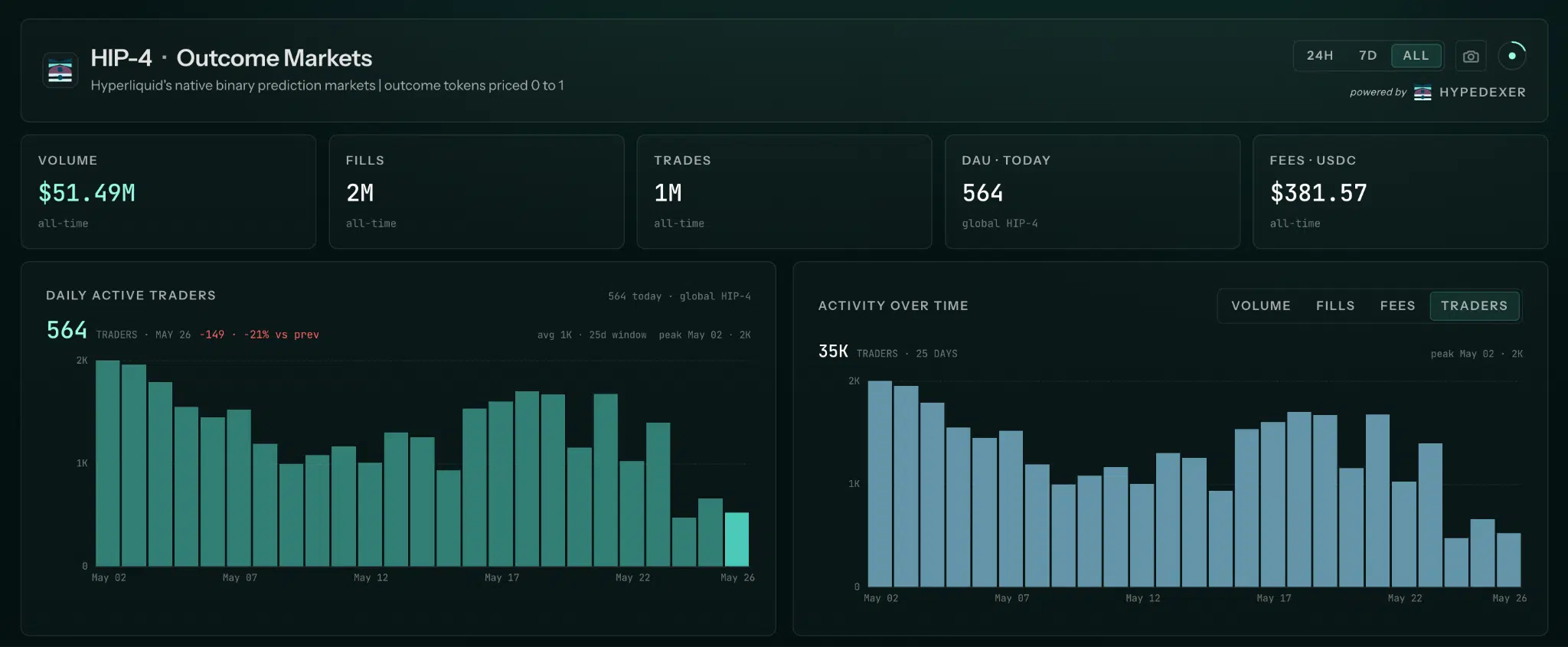
Task: Switch time range to 24H
Action: 1320,56
